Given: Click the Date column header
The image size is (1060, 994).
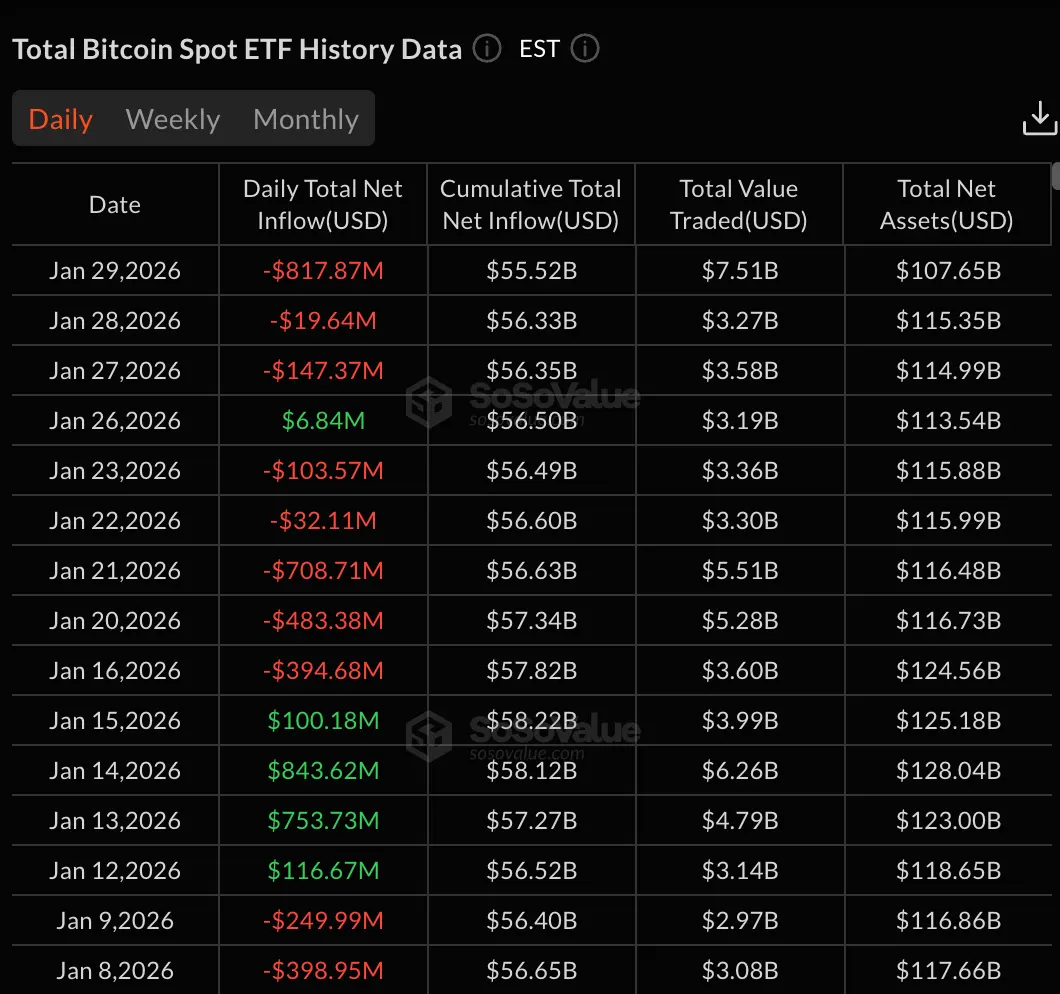Looking at the screenshot, I should point(115,205).
